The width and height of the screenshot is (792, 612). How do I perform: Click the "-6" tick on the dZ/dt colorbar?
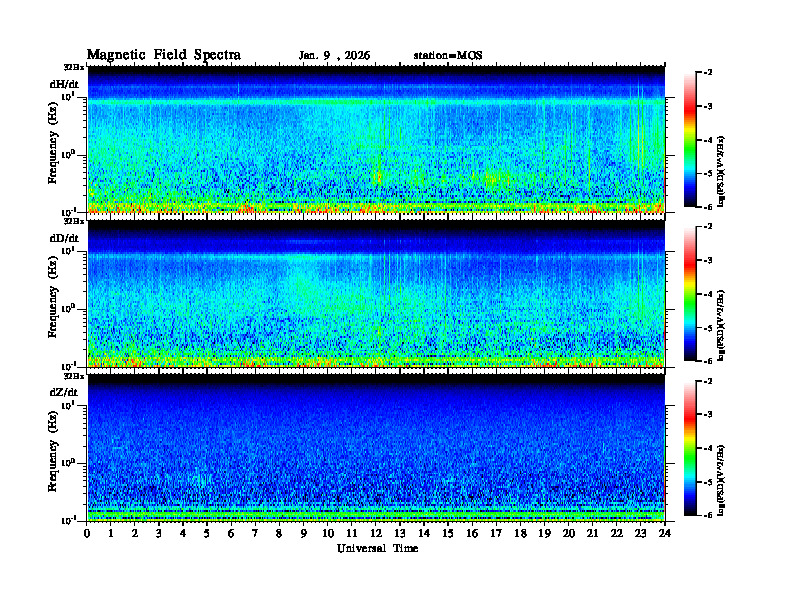(x=708, y=515)
